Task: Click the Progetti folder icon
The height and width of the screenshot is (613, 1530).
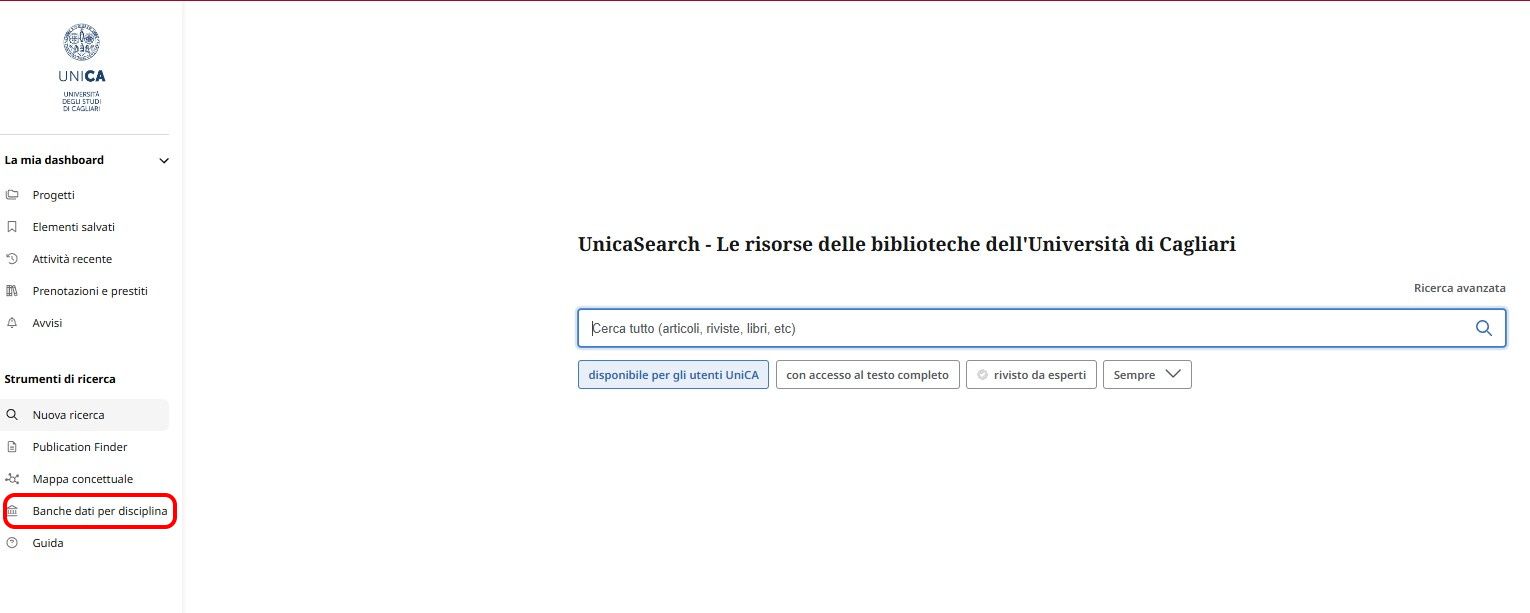Action: pos(12,195)
